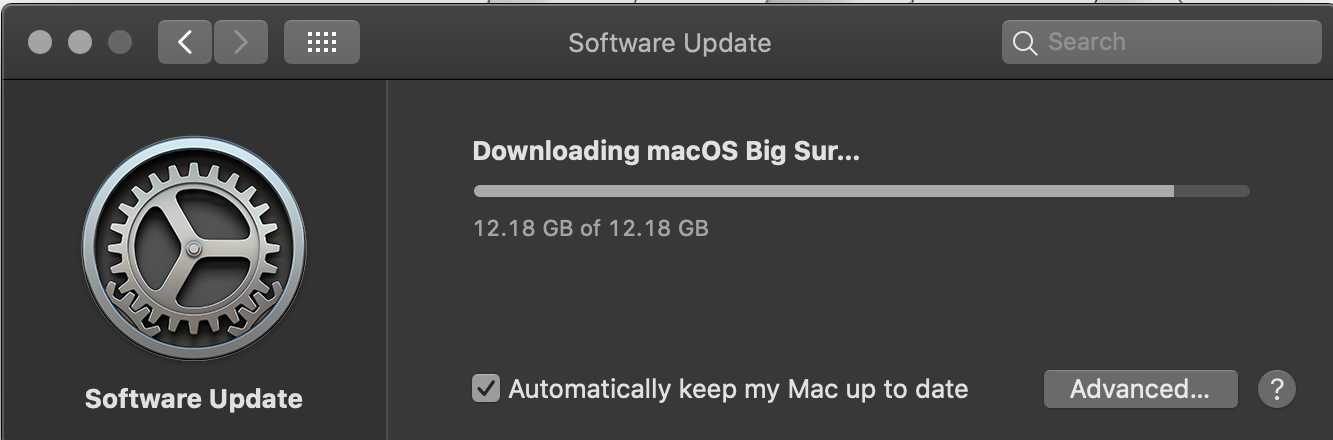Click the unfilled end of progress bar
Screen dimensions: 1333x440
1211,191
